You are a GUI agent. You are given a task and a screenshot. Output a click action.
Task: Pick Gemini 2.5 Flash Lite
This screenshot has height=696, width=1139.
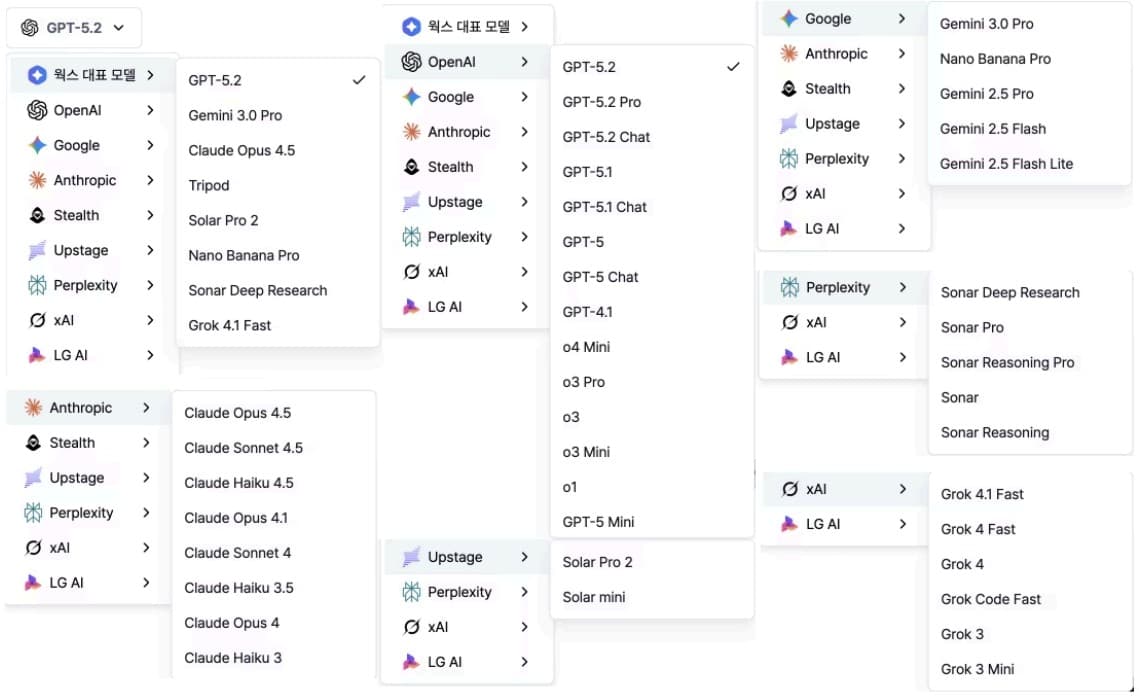pyautogui.click(x=1006, y=164)
